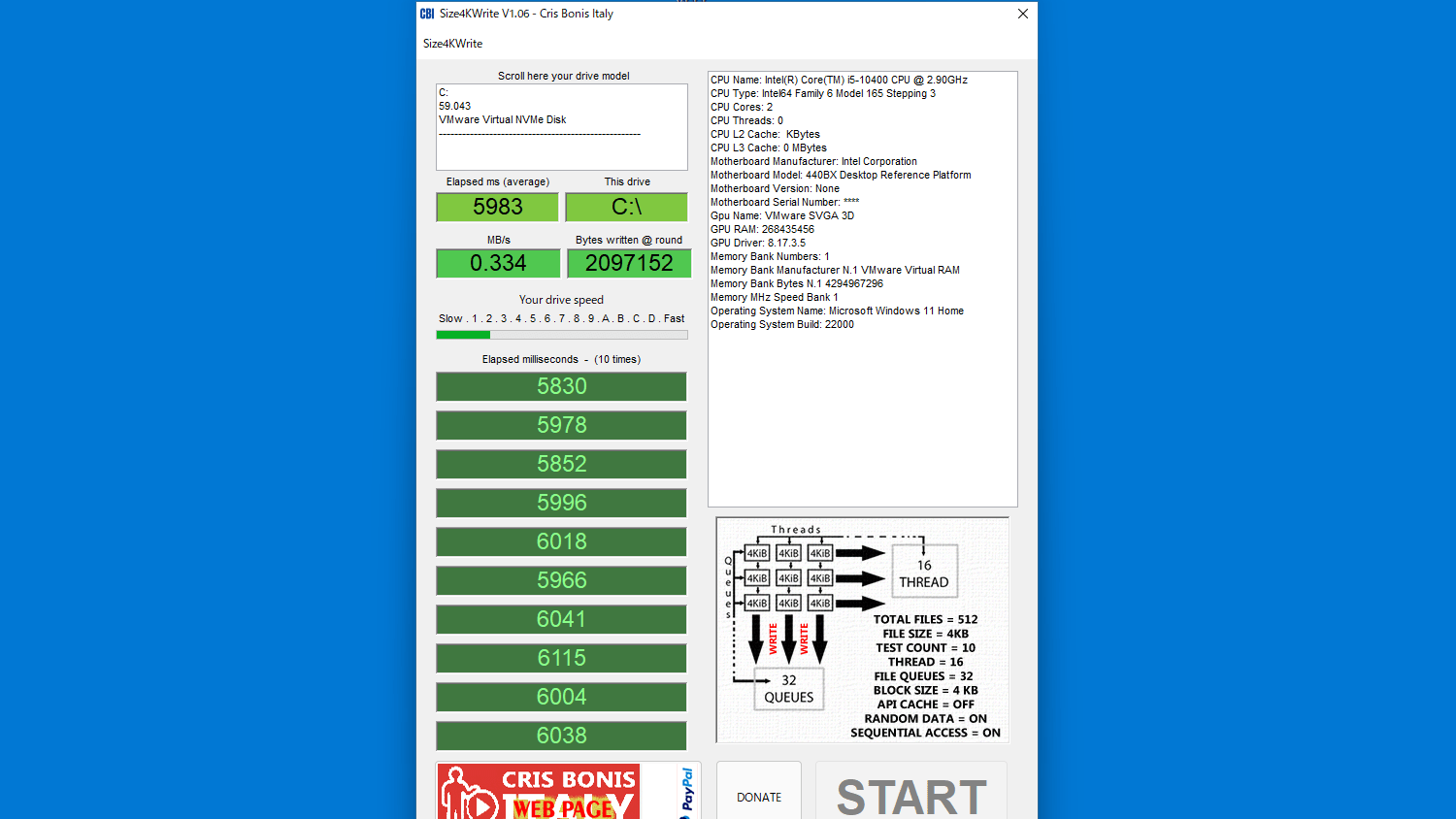Image resolution: width=1456 pixels, height=819 pixels.
Task: Click the 32 QUEUES box in diagram
Action: (x=788, y=689)
